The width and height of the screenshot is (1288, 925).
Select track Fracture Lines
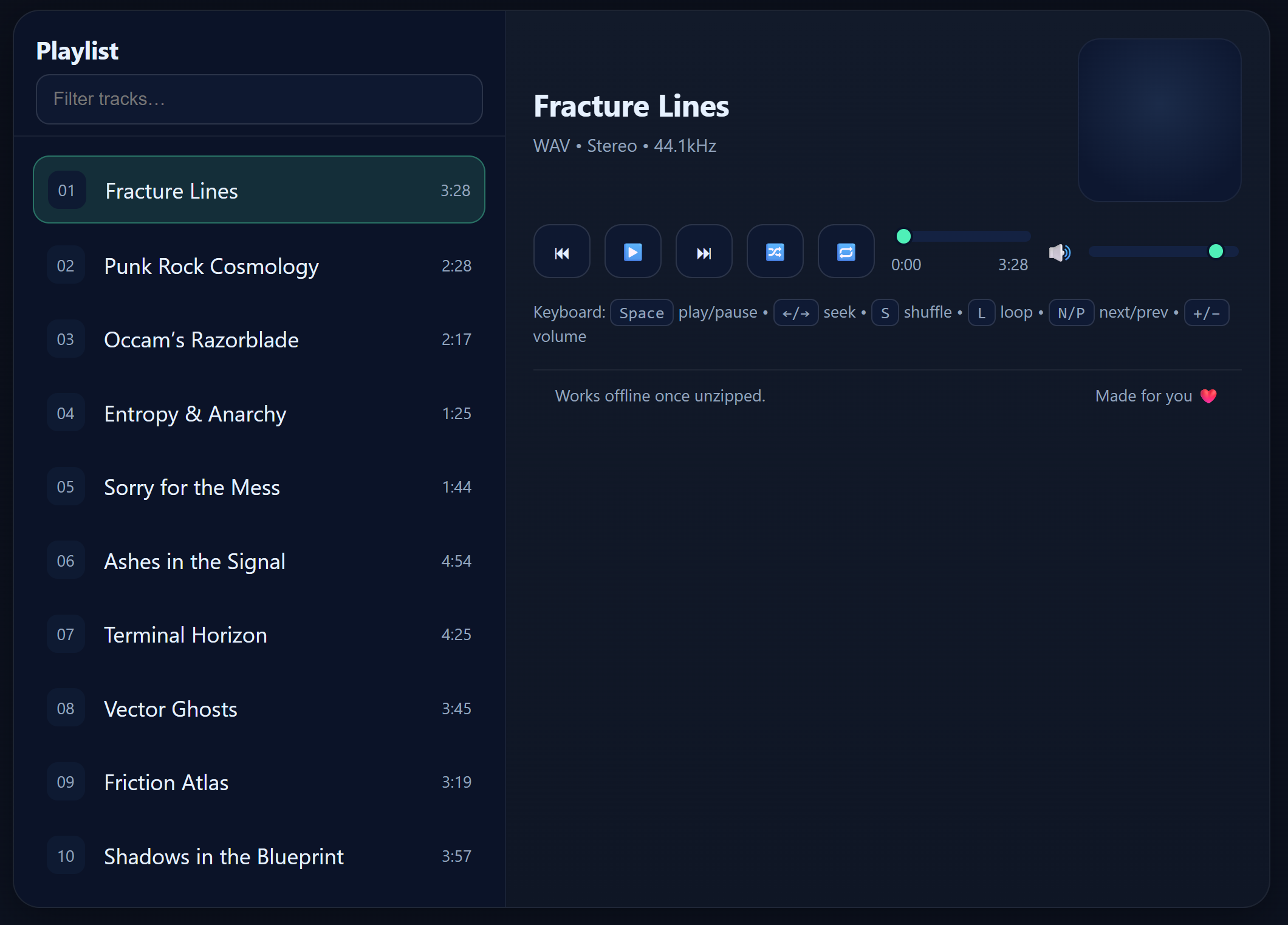(x=259, y=190)
